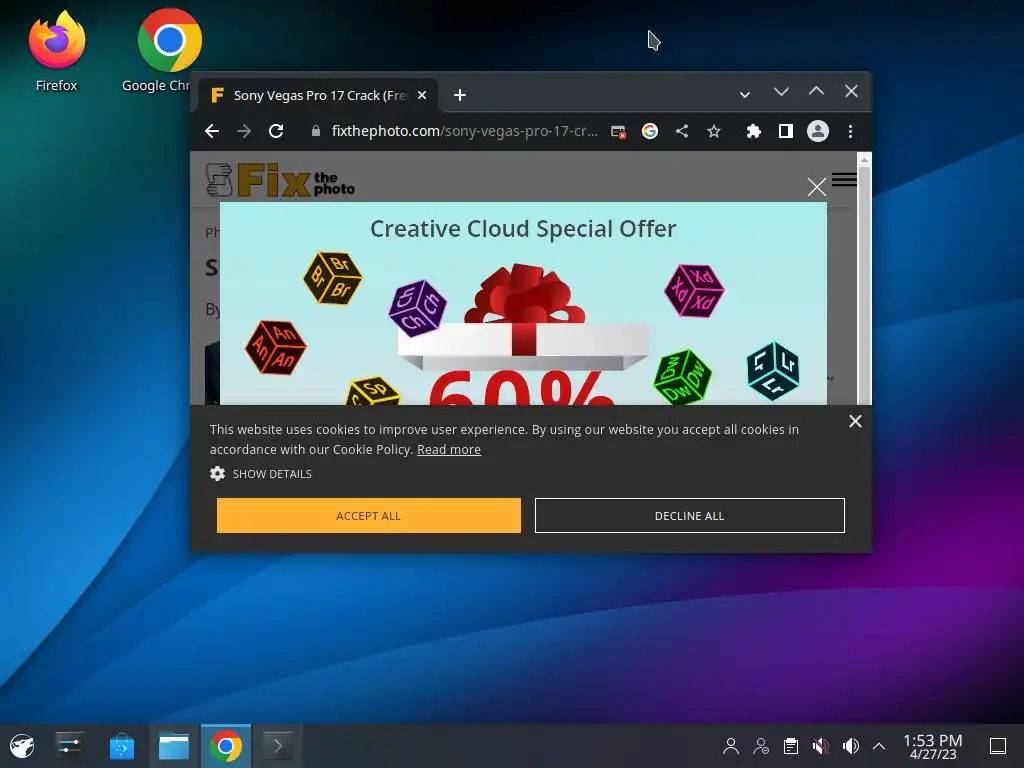Click the Google icon in address bar
The height and width of the screenshot is (768, 1024).
click(650, 131)
